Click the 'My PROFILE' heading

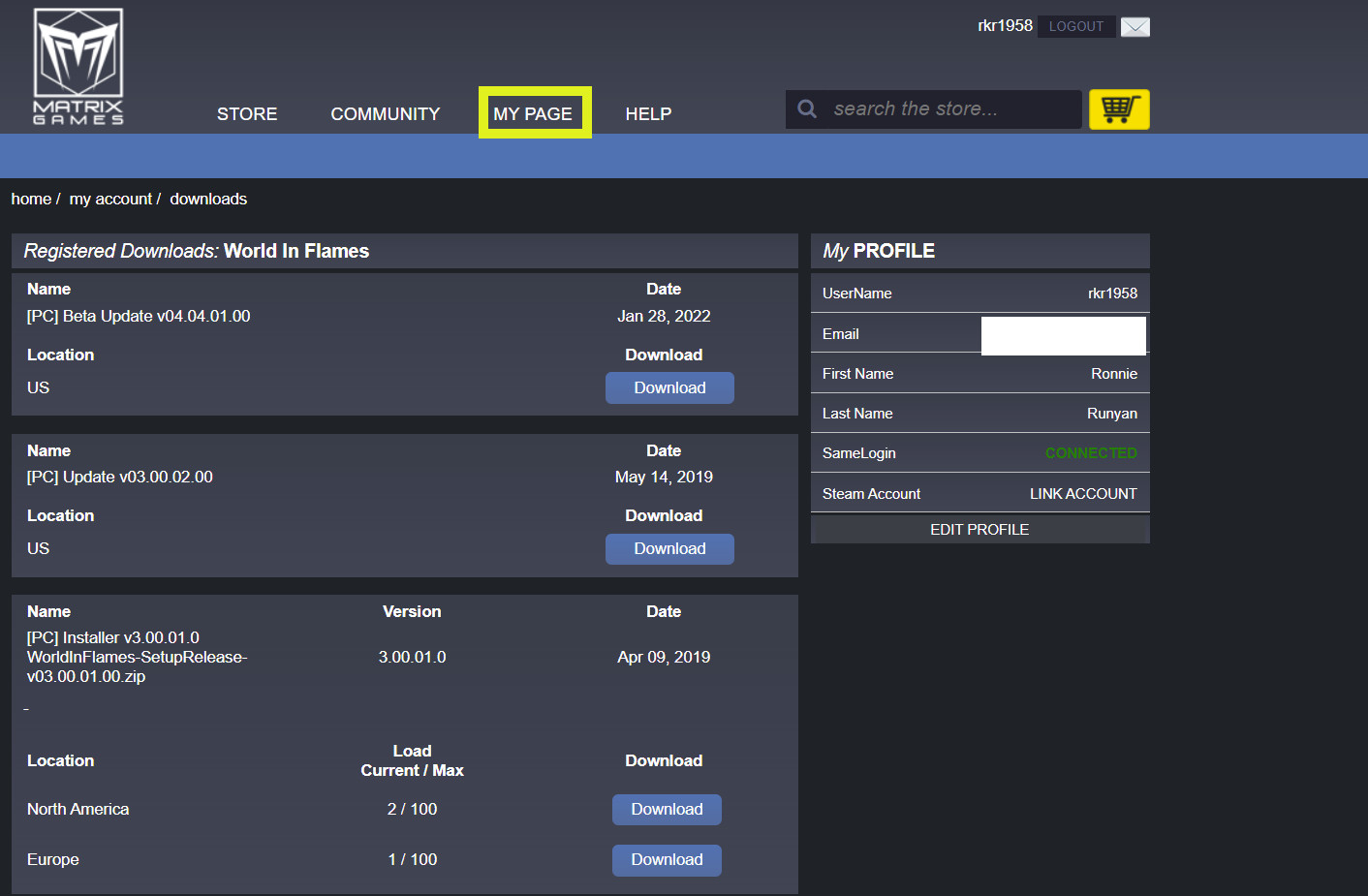click(879, 251)
